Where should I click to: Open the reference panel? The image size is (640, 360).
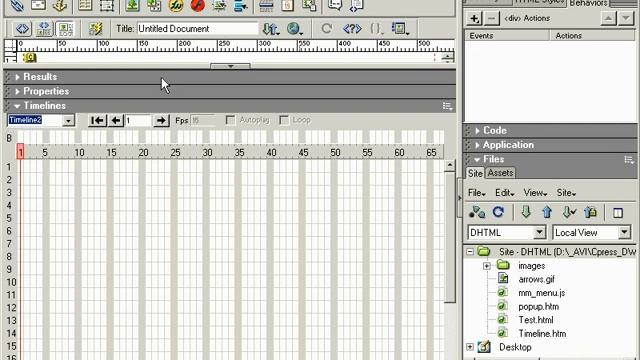(x=352, y=29)
